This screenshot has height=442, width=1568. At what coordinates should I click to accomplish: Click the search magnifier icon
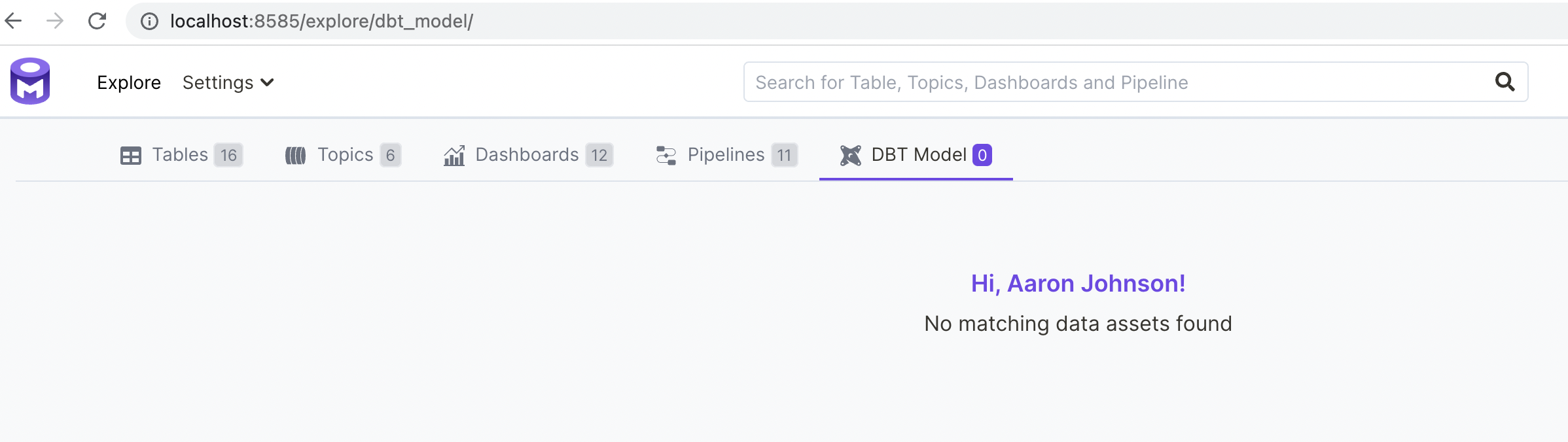point(1505,82)
